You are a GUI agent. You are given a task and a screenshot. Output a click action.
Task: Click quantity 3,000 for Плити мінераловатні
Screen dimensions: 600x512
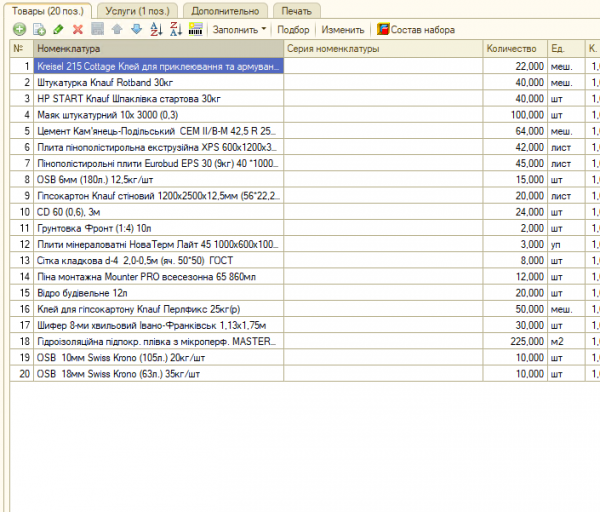click(515, 244)
